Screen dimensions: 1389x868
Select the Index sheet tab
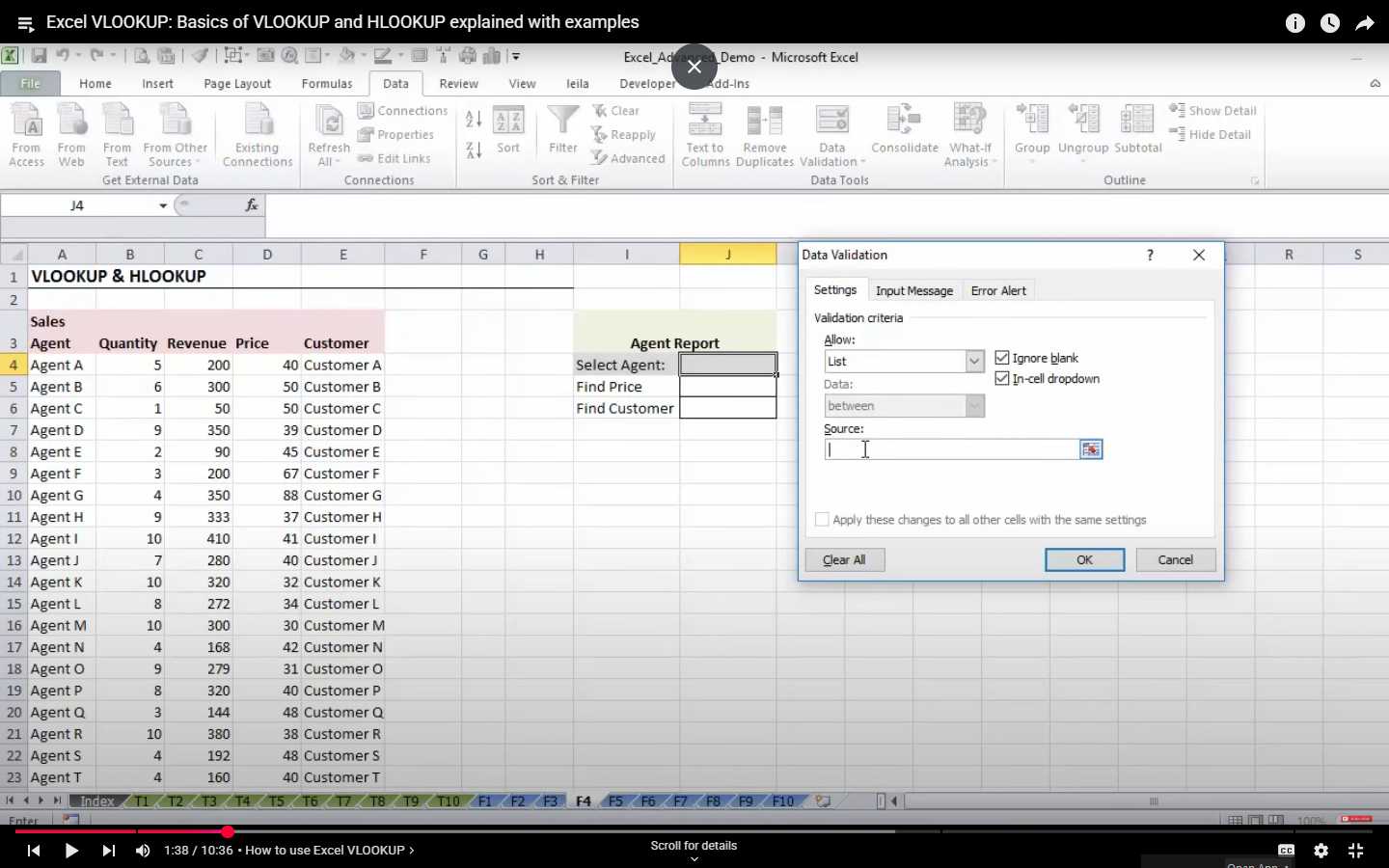coord(96,801)
